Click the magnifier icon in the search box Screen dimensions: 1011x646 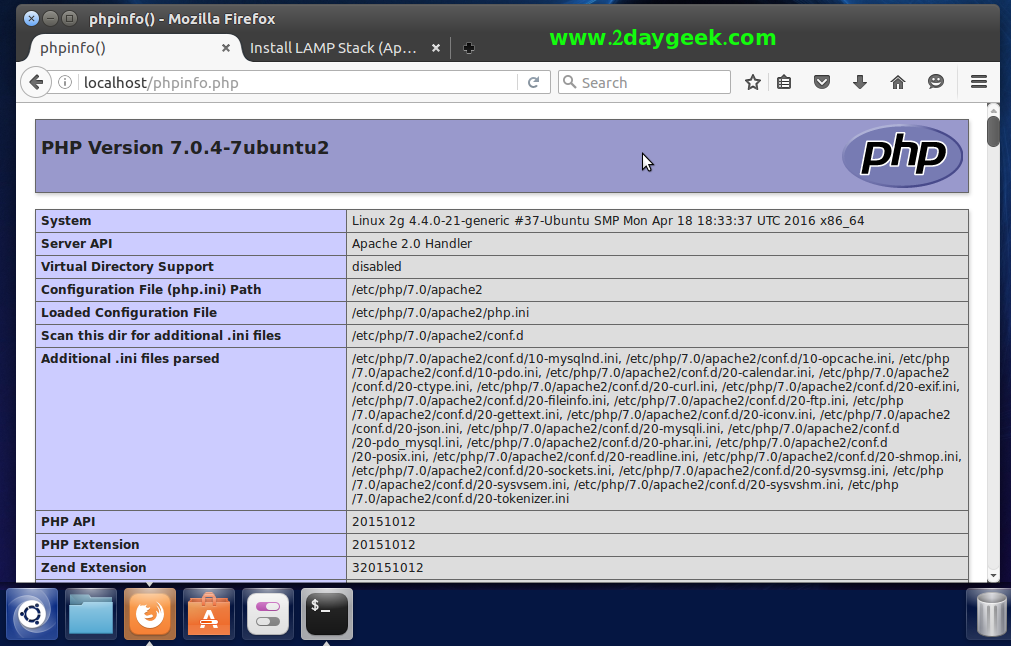[x=569, y=82]
